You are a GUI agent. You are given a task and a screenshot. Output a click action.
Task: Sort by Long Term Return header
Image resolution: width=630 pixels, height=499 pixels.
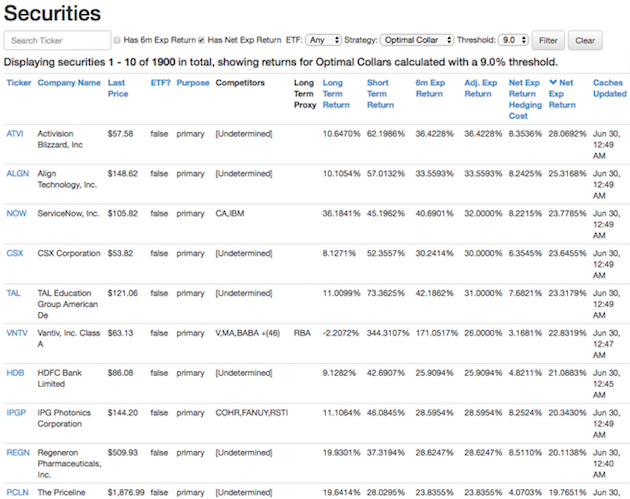(x=336, y=94)
